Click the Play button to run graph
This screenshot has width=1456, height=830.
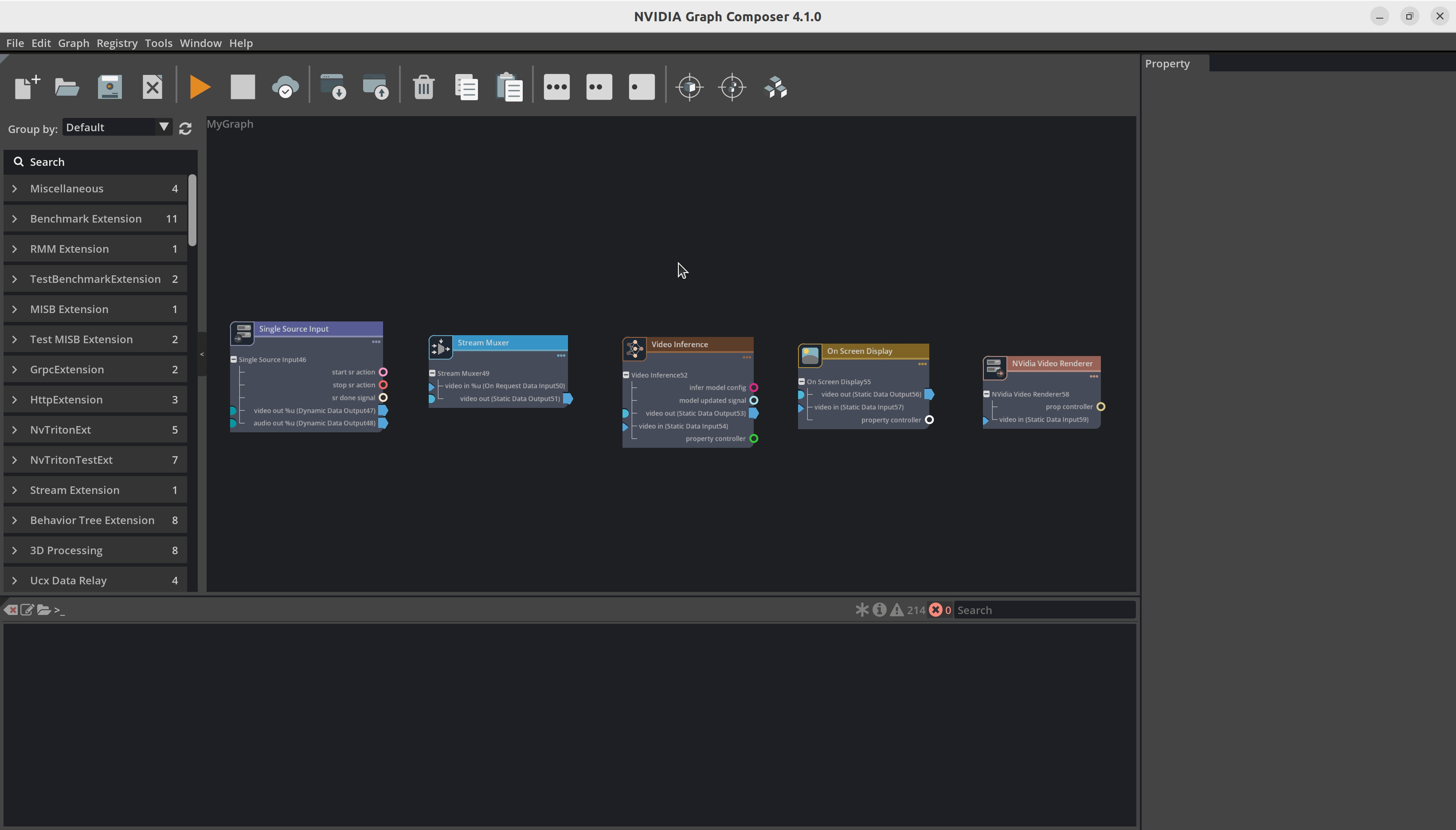199,87
